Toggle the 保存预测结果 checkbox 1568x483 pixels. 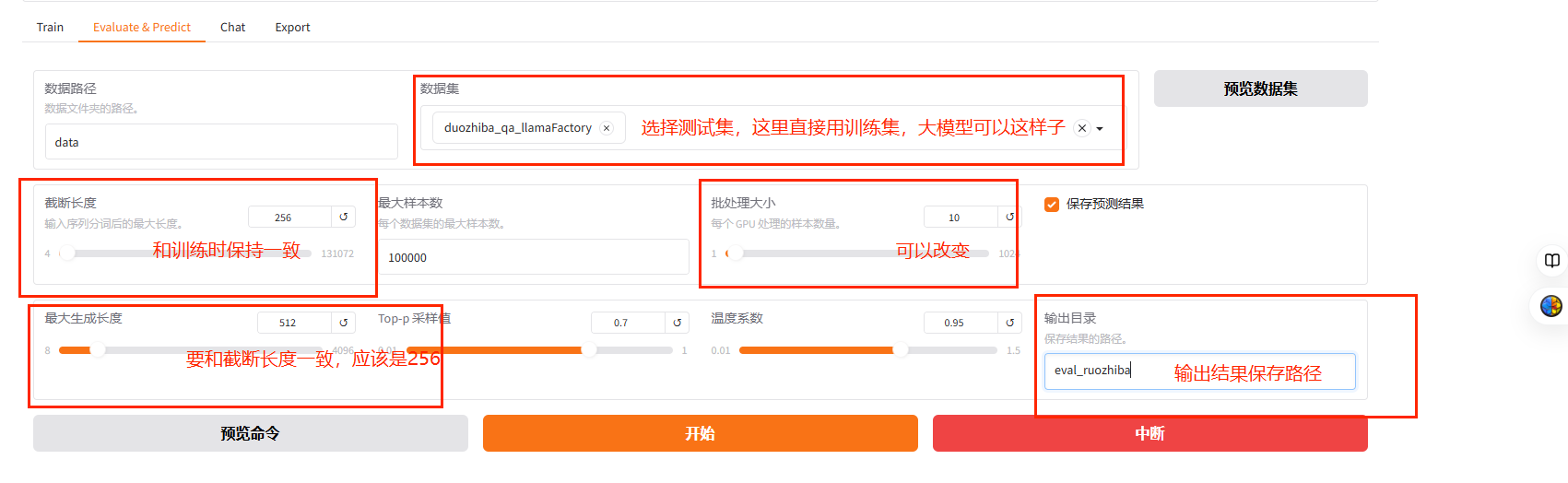1052,204
